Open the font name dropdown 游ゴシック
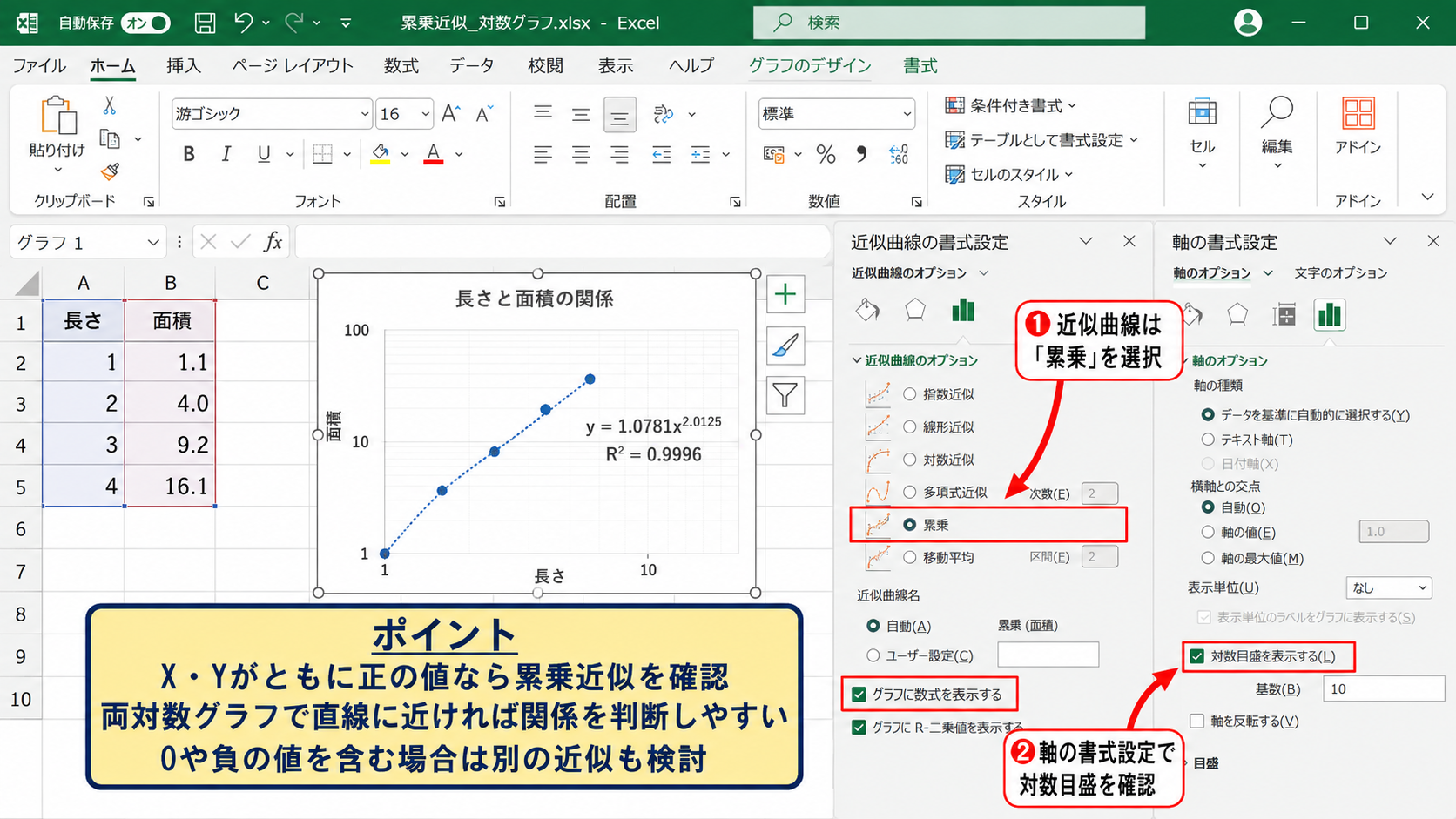This screenshot has width=1456, height=819. (364, 114)
